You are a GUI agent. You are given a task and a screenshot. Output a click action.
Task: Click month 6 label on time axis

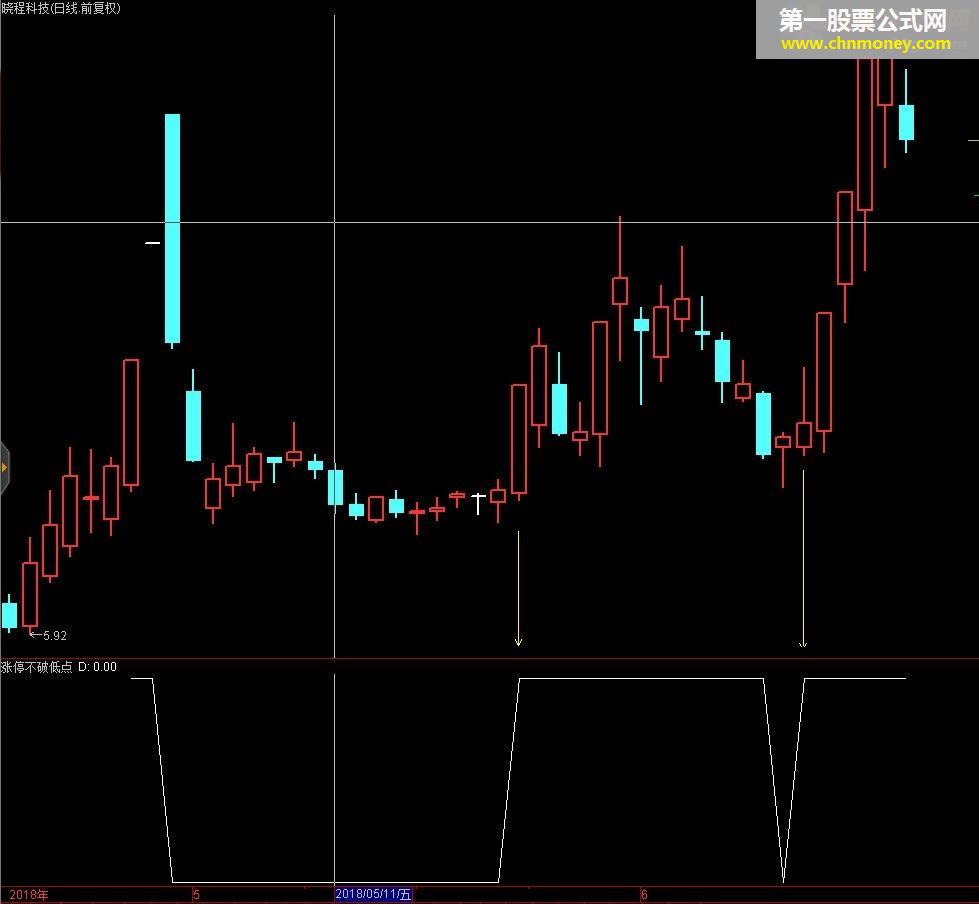click(644, 895)
